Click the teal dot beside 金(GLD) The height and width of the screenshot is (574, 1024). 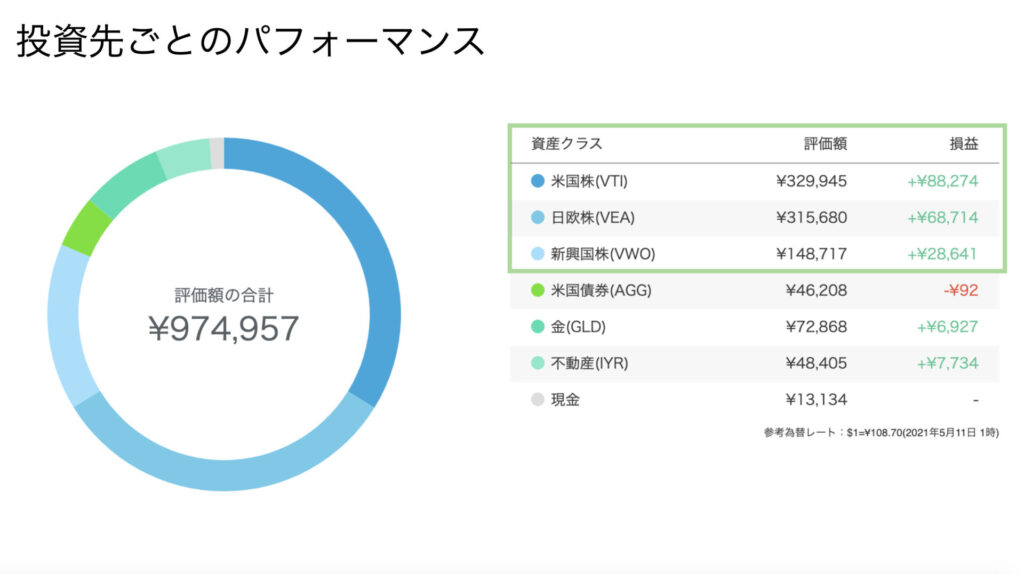[538, 327]
